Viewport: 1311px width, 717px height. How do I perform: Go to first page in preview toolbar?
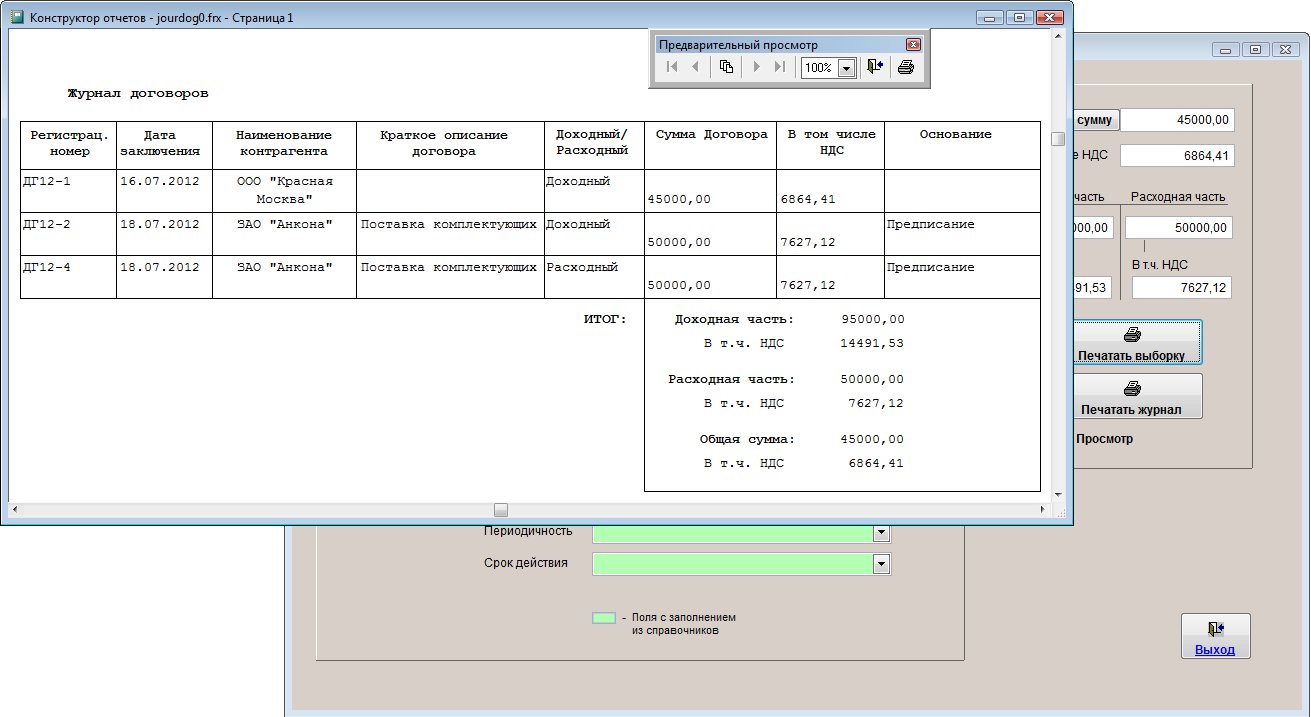[x=671, y=67]
